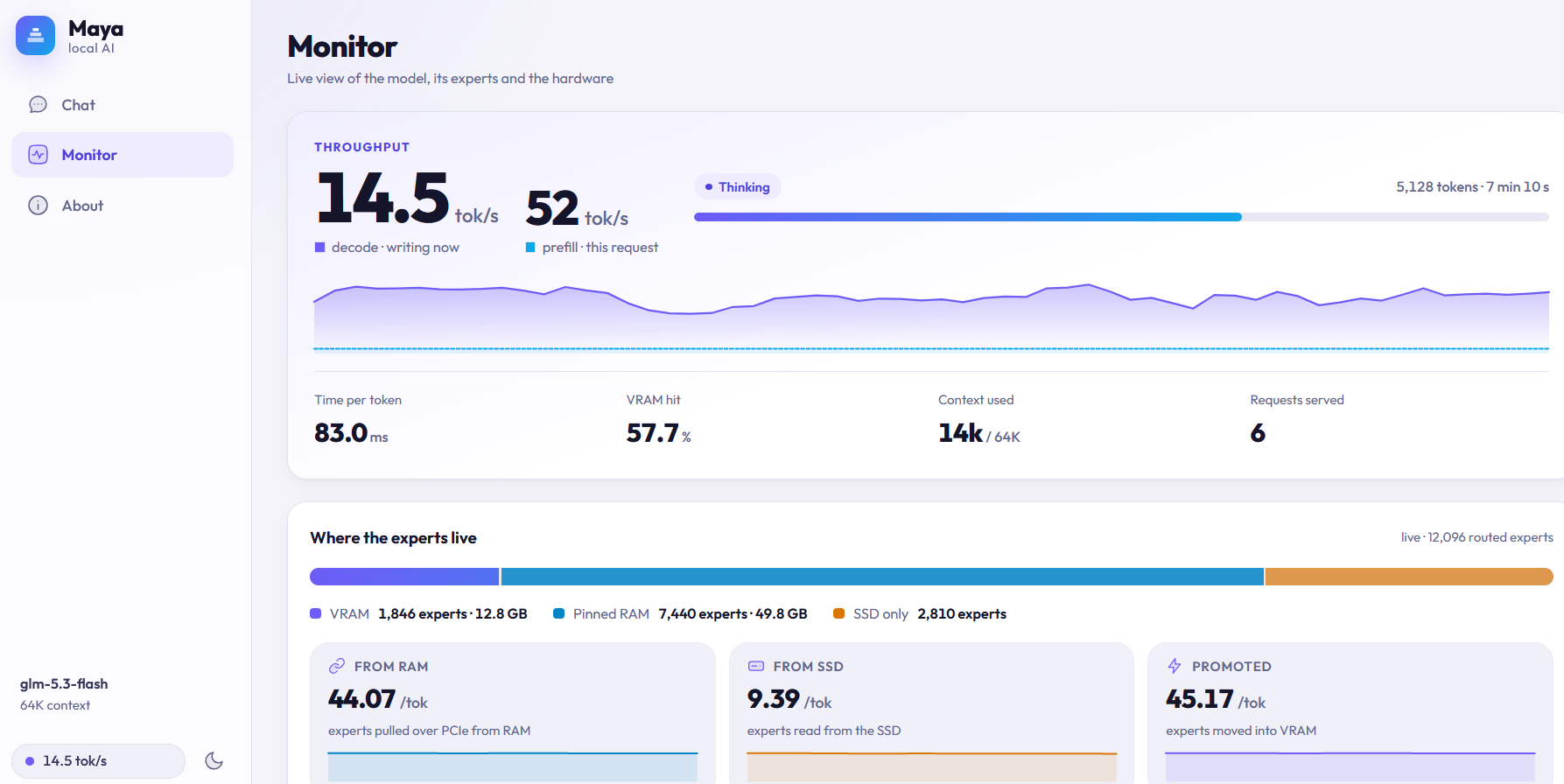Click the Chat speech bubble icon
This screenshot has height=784, width=1564.
pos(39,105)
